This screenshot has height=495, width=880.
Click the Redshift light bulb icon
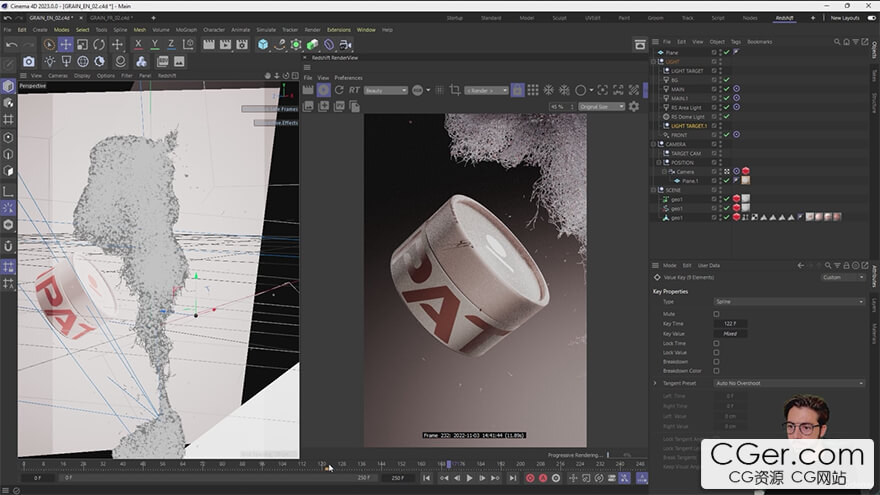[x=50, y=61]
